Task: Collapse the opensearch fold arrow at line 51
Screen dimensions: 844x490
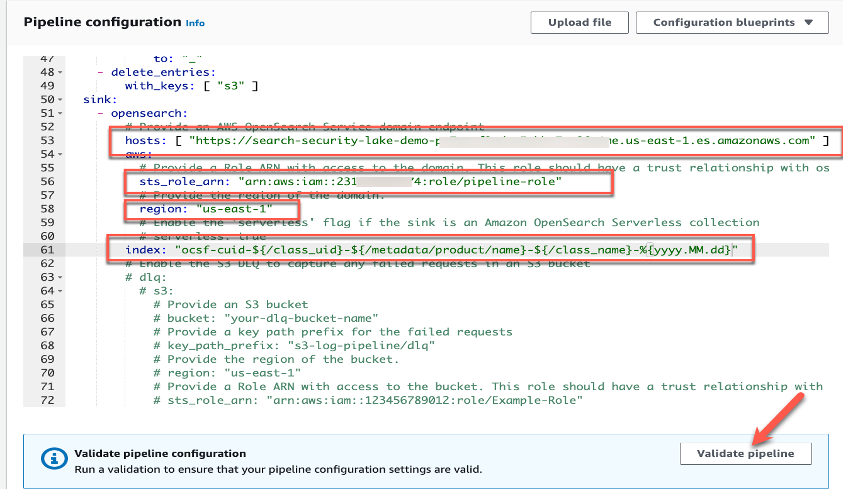Action: click(x=60, y=113)
